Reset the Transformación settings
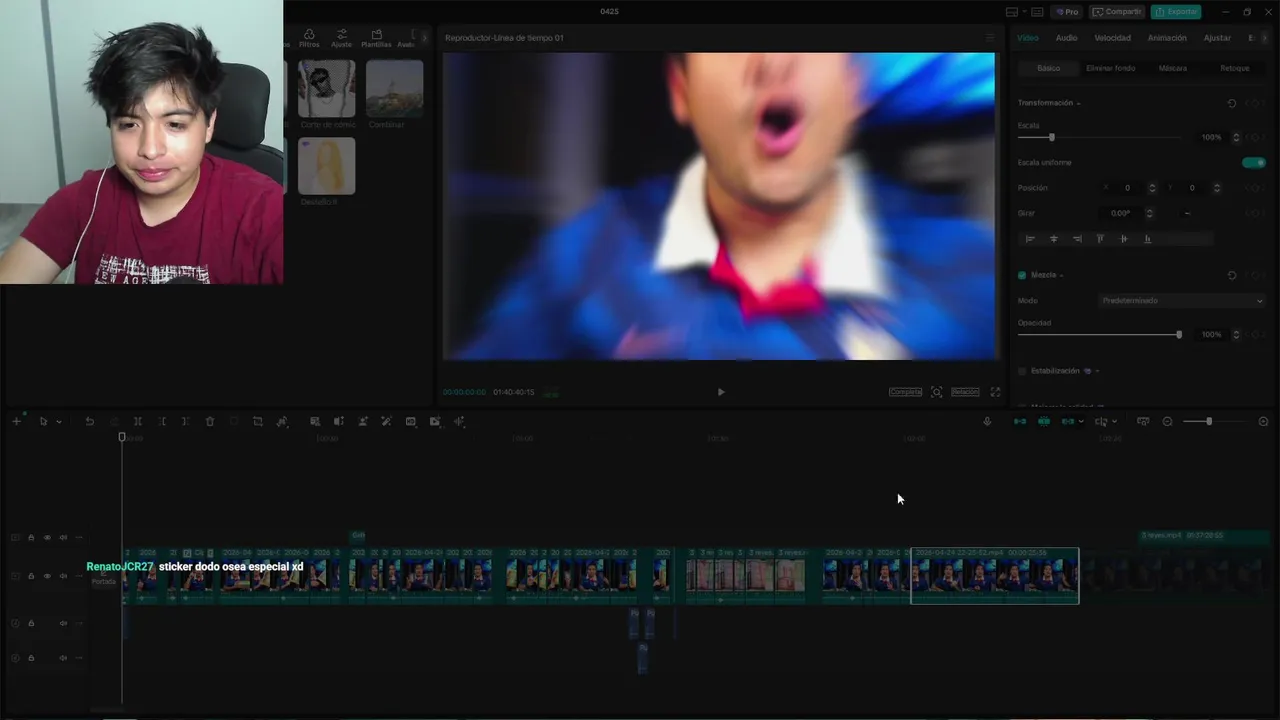The height and width of the screenshot is (720, 1280). pos(1232,103)
